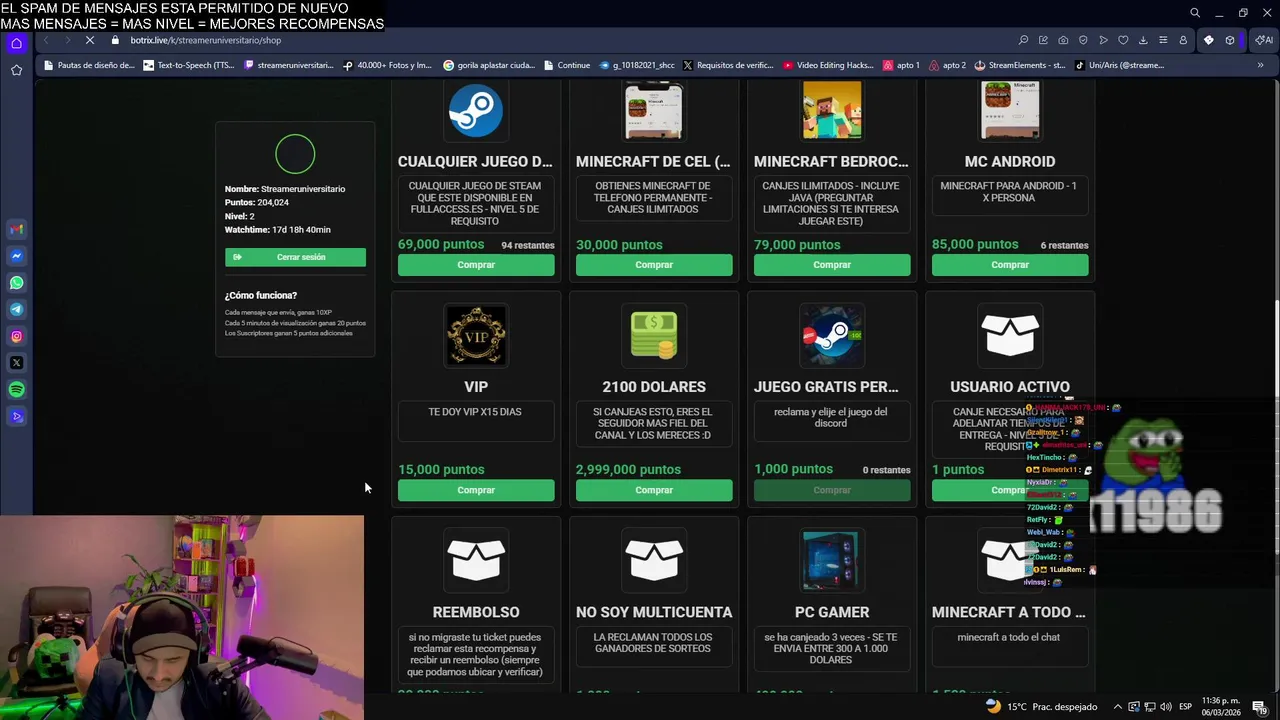The height and width of the screenshot is (720, 1280).
Task: Open the Spotify sidebar icon
Action: point(16,390)
